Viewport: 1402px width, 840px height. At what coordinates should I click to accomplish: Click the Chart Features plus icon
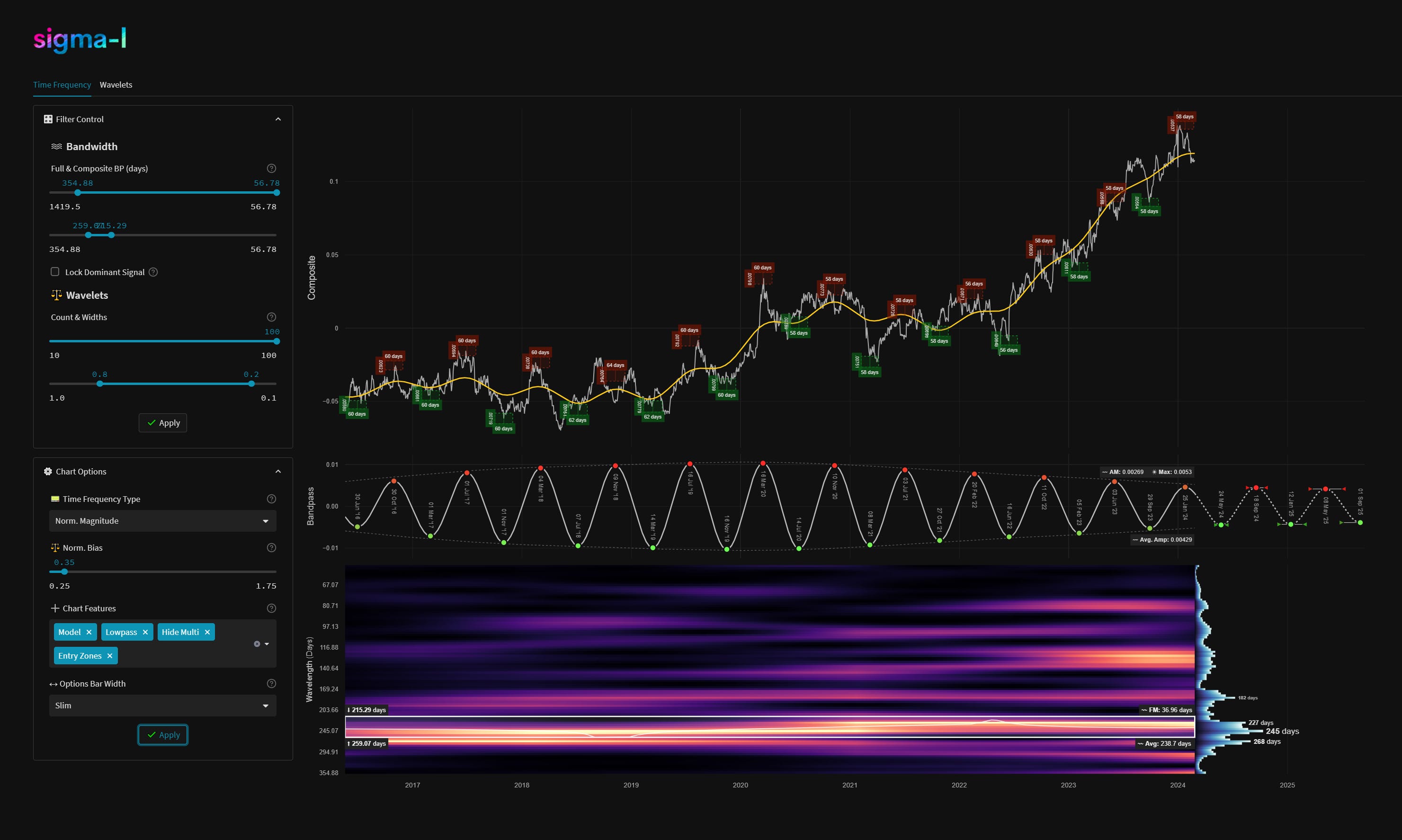click(x=55, y=608)
